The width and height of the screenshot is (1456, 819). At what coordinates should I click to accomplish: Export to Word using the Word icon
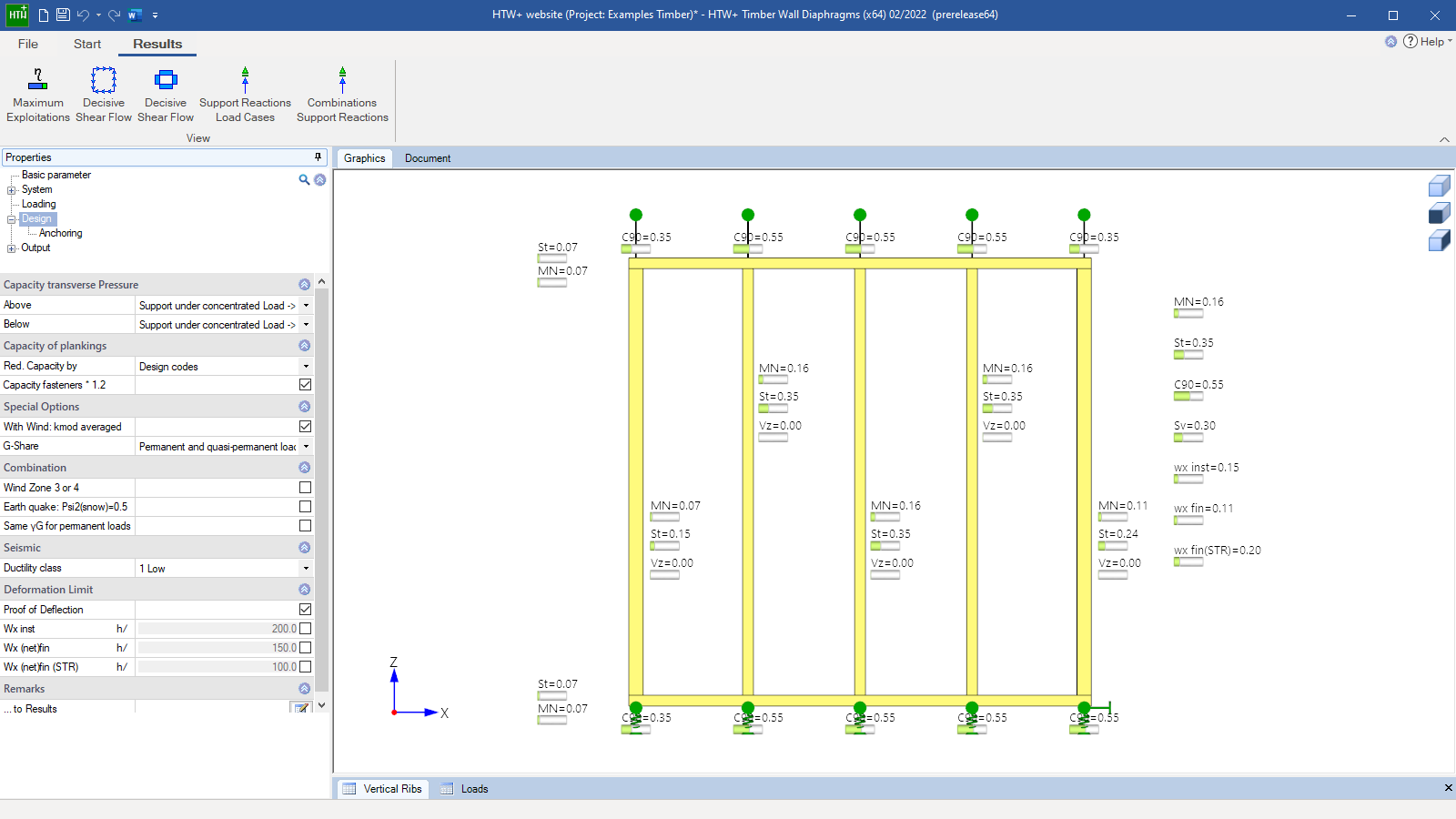click(x=135, y=15)
